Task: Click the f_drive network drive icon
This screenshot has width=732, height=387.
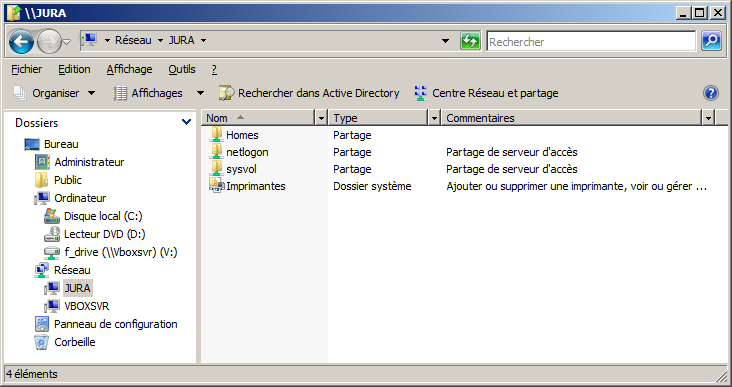Action: coord(52,252)
